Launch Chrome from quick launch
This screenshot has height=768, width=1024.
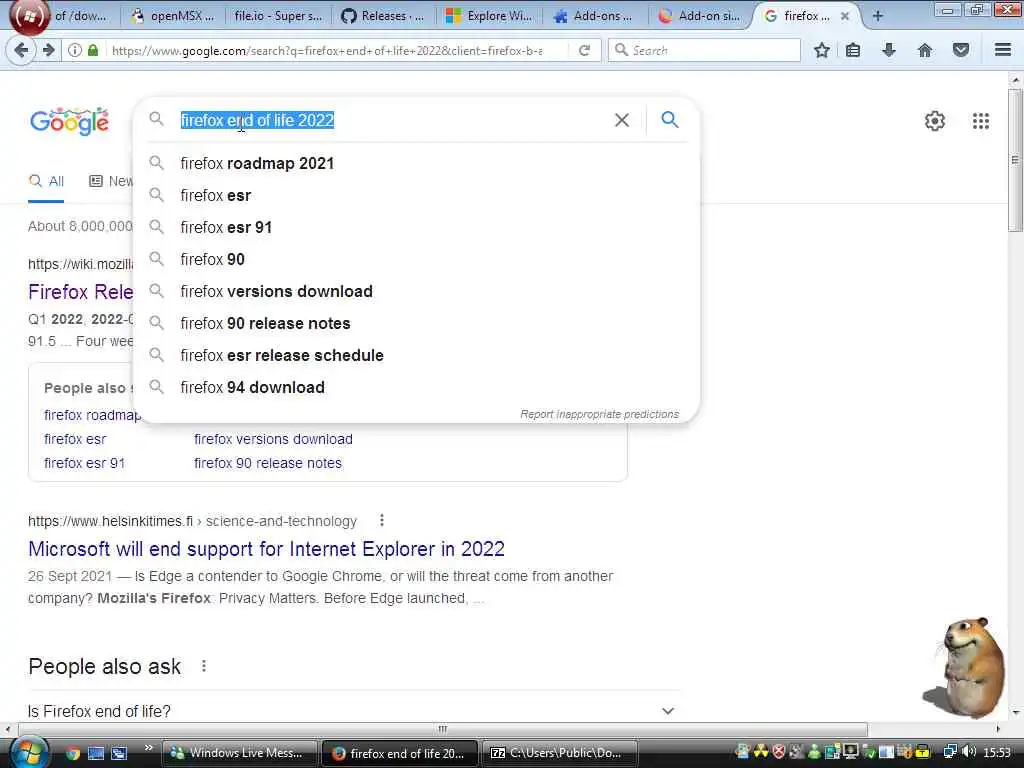coord(72,753)
